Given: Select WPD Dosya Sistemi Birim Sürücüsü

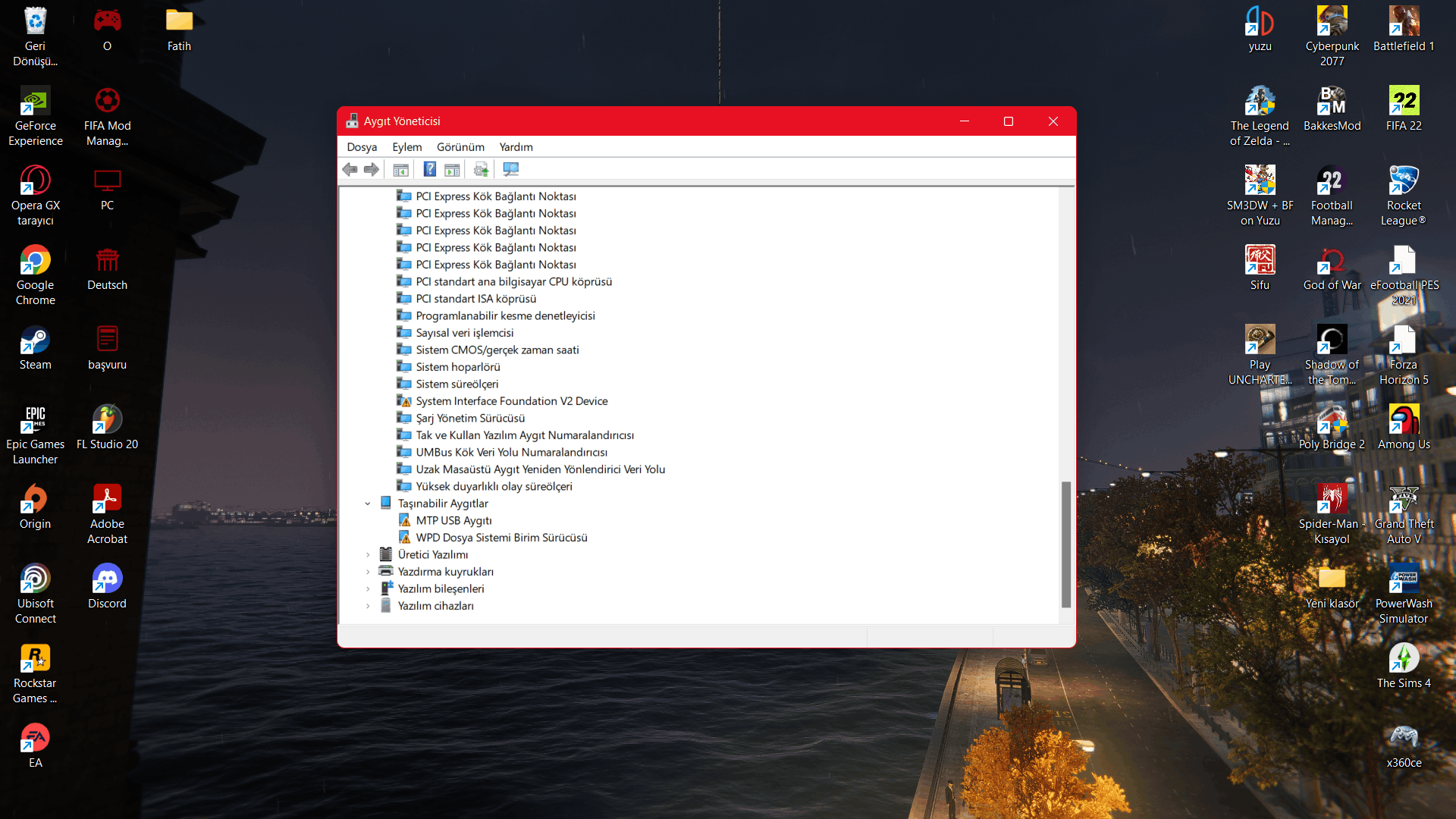Looking at the screenshot, I should [x=493, y=538].
